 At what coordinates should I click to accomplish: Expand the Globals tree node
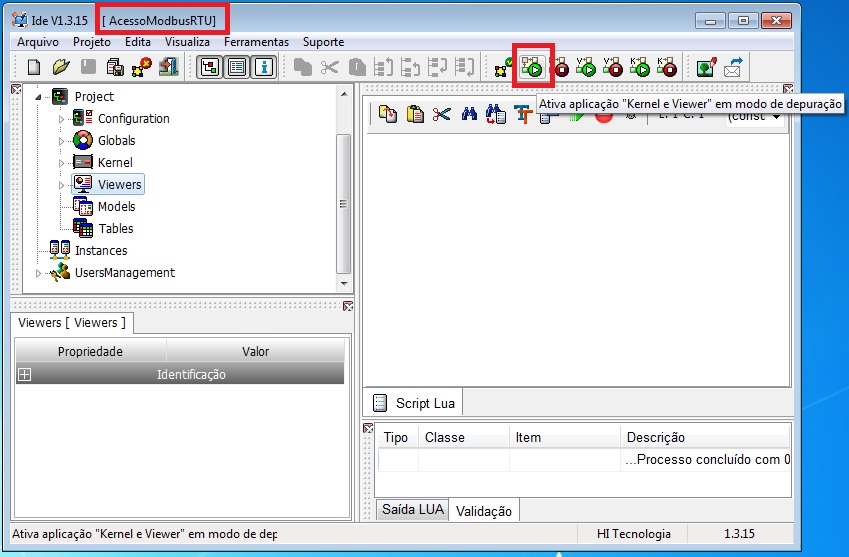(61, 141)
